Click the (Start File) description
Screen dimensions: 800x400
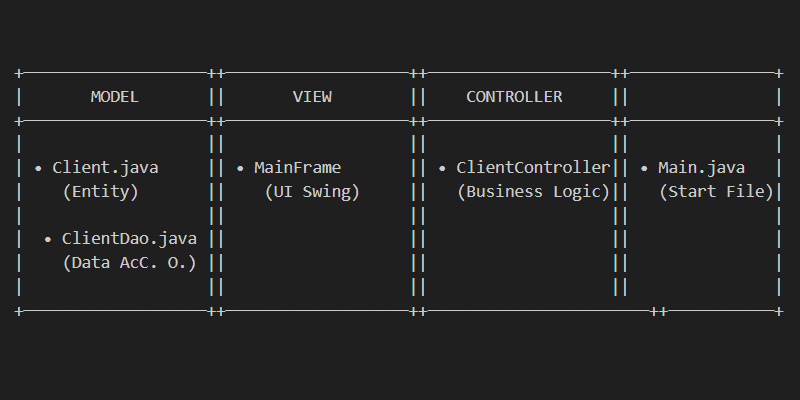[716, 192]
